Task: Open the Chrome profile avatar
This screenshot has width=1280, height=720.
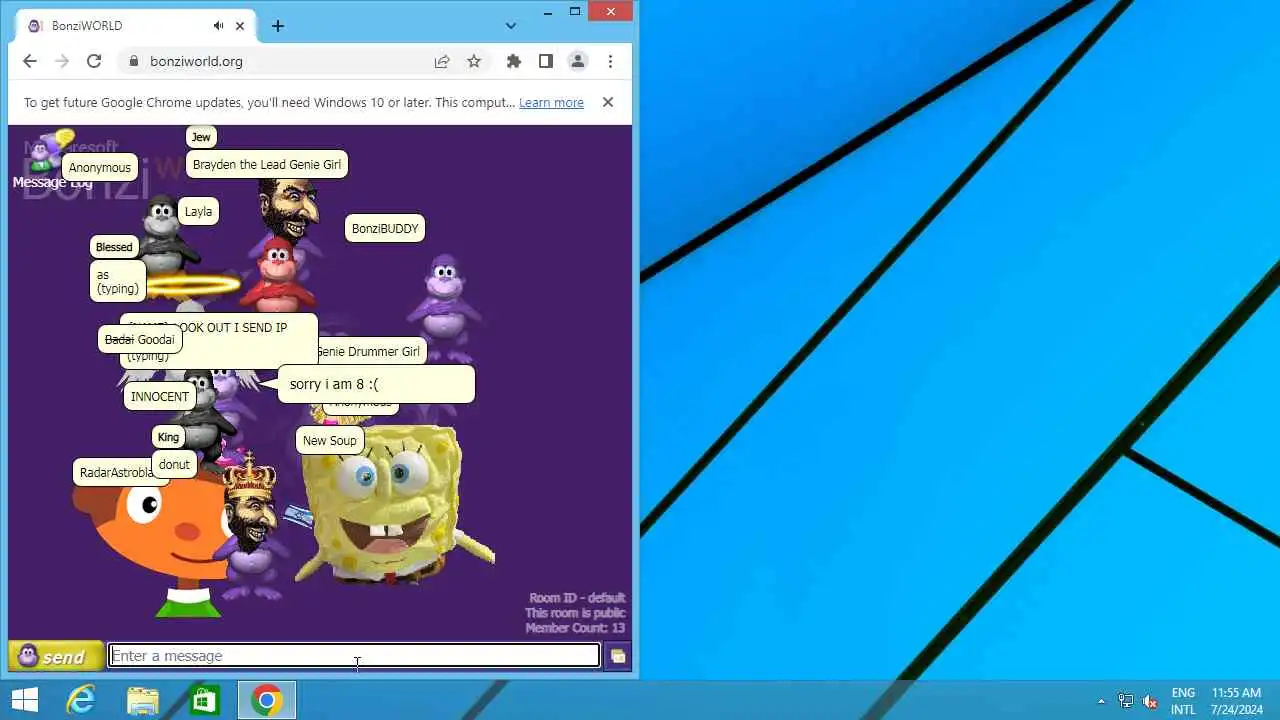Action: pyautogui.click(x=578, y=61)
